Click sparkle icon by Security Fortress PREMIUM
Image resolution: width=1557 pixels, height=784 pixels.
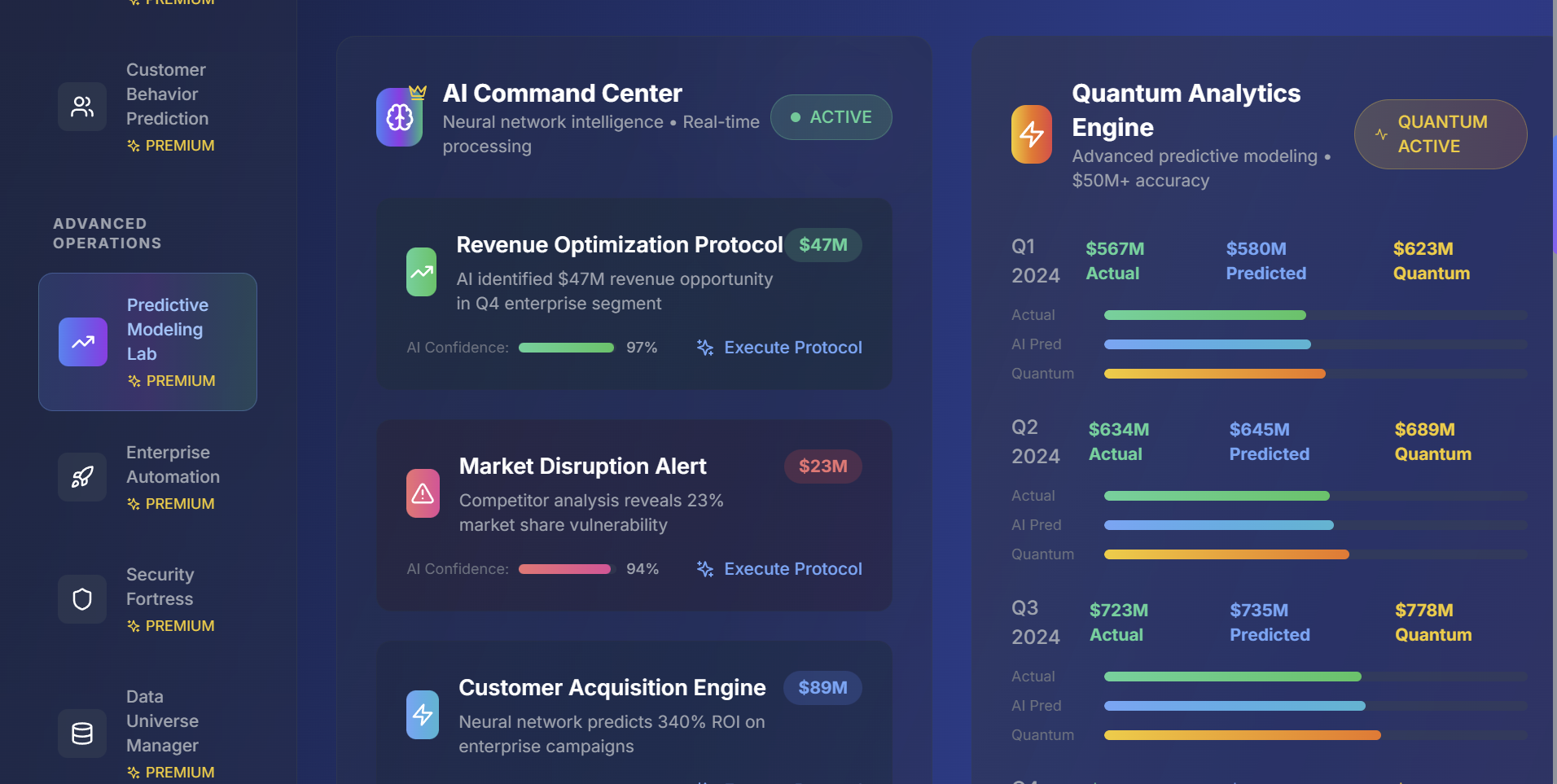[134, 626]
